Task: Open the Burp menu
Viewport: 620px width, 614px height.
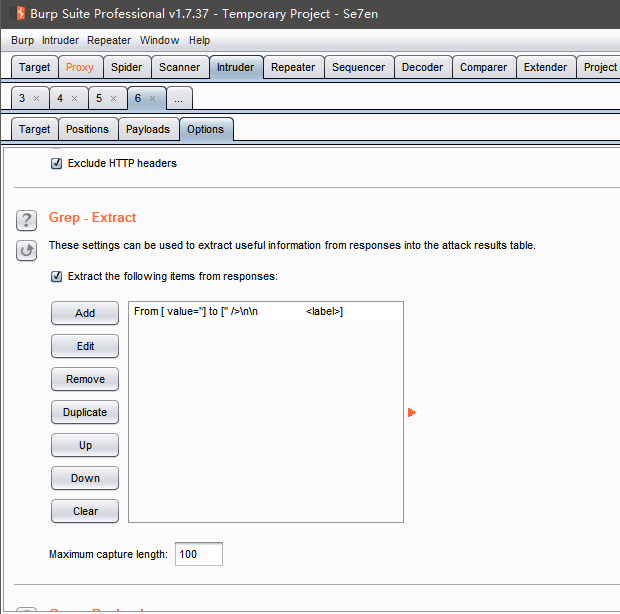Action: point(23,40)
